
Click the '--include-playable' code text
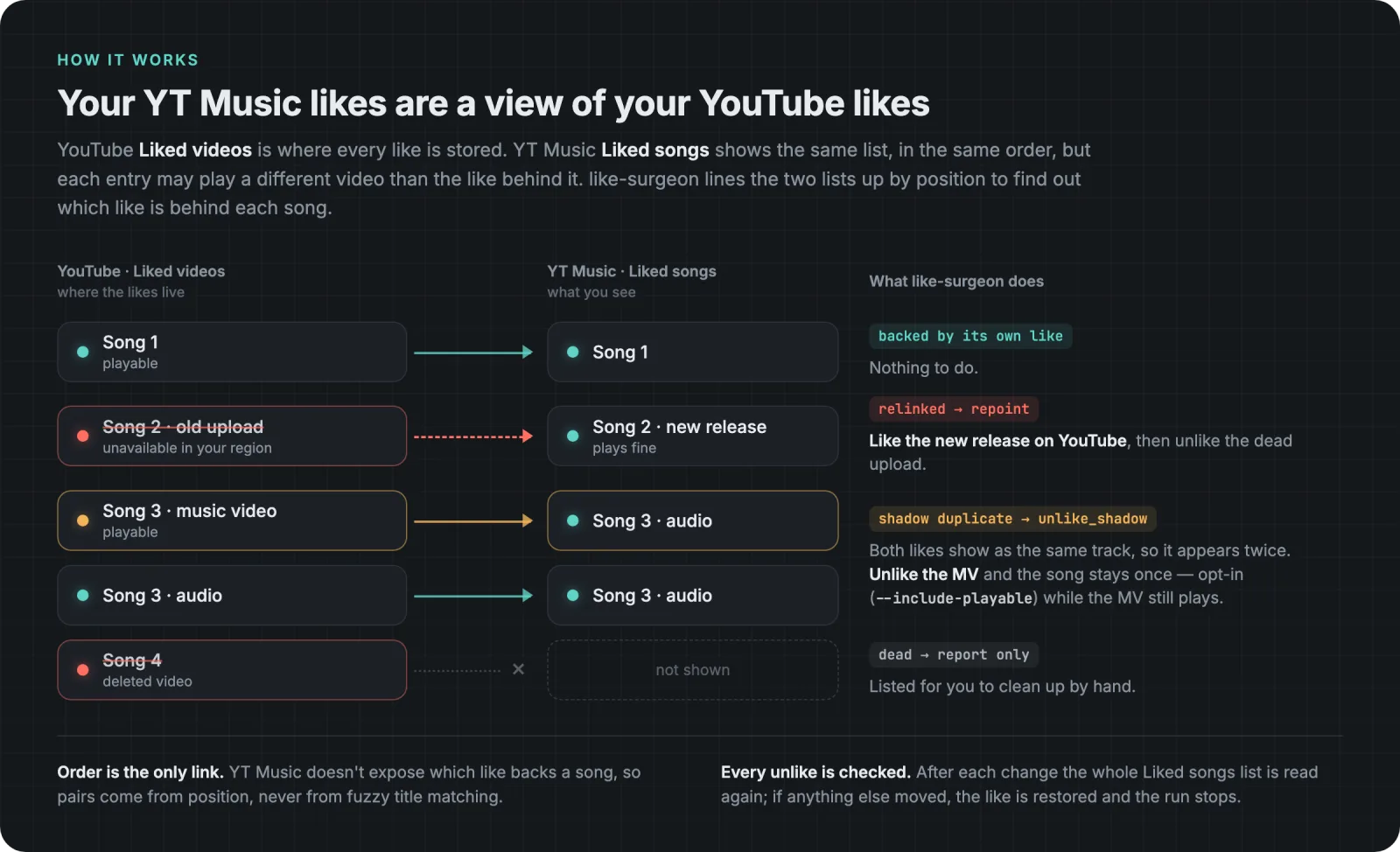(x=954, y=598)
